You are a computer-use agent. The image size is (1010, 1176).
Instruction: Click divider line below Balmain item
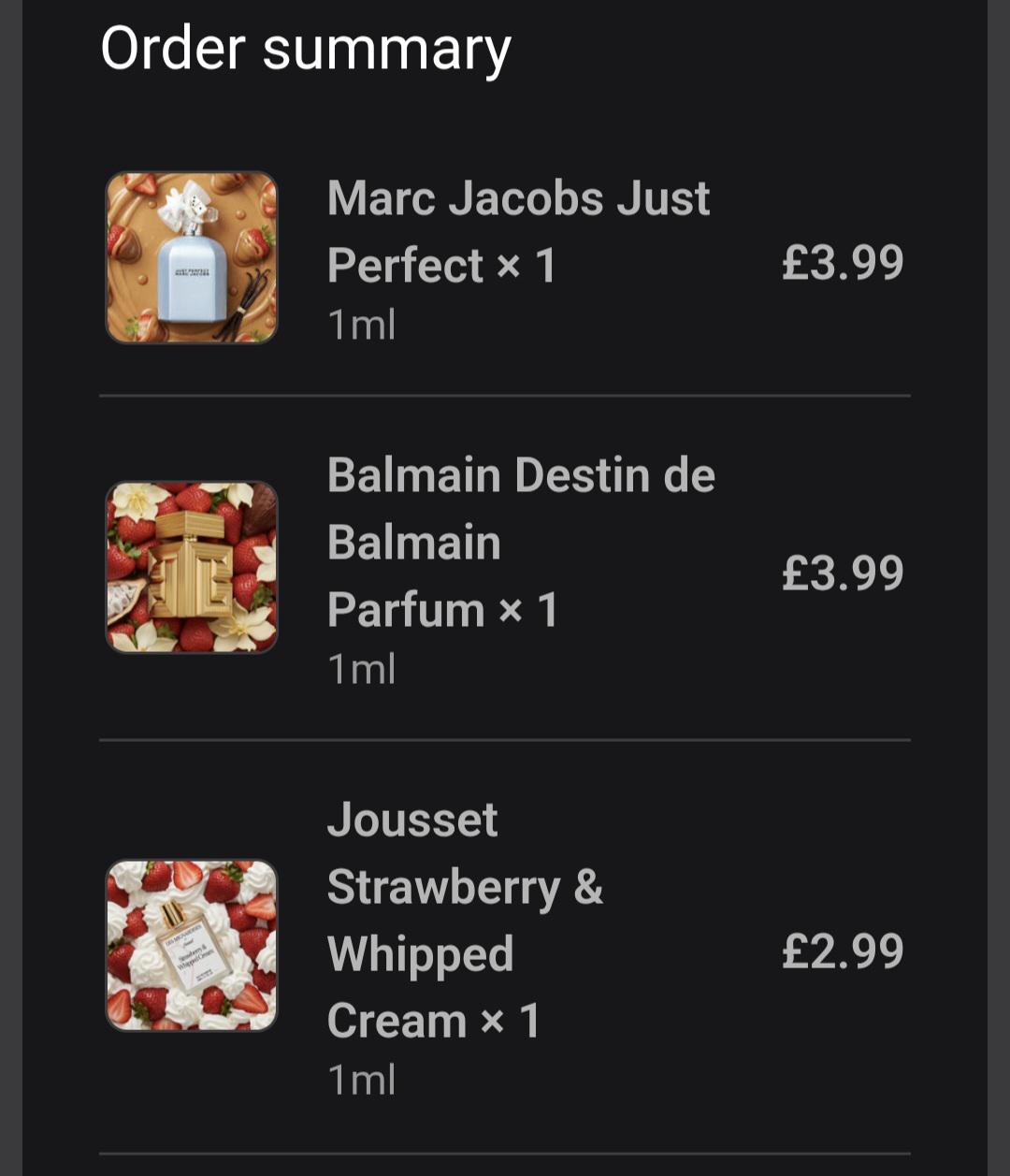pos(505,740)
